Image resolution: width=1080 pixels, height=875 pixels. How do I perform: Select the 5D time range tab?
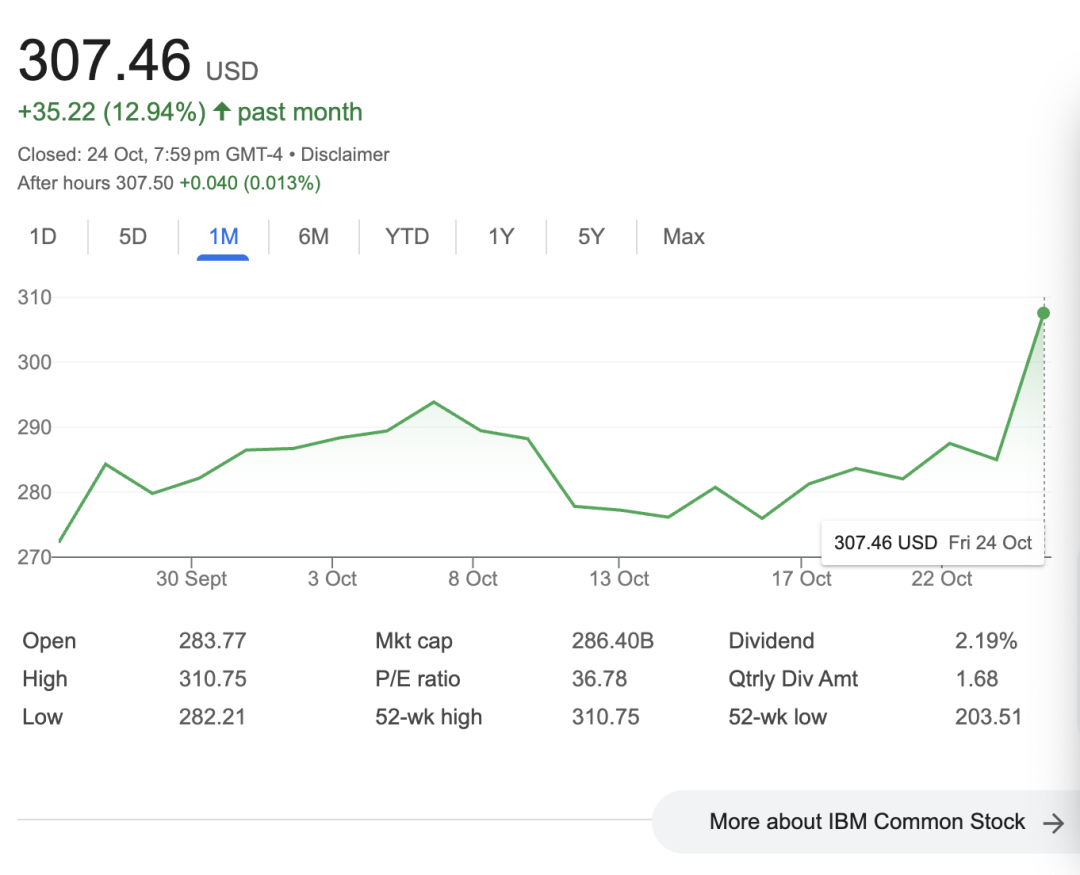point(133,237)
